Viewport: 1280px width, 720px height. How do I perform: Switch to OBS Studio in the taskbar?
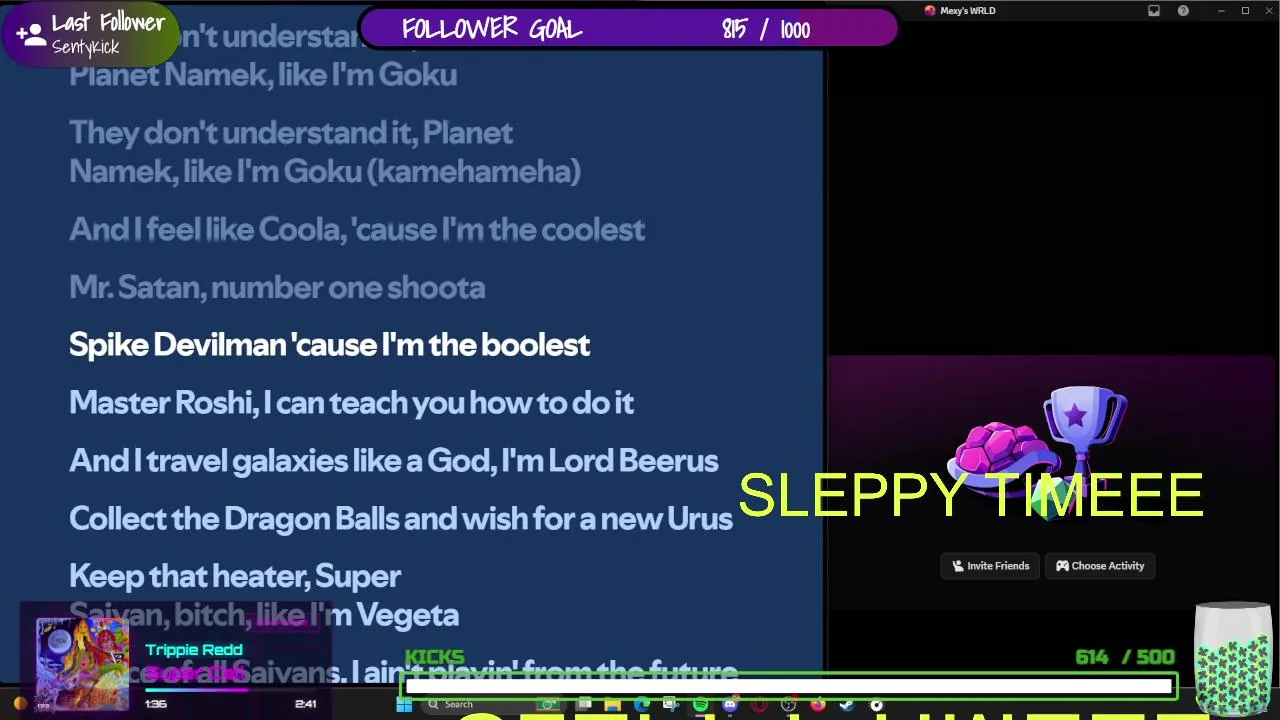[787, 705]
